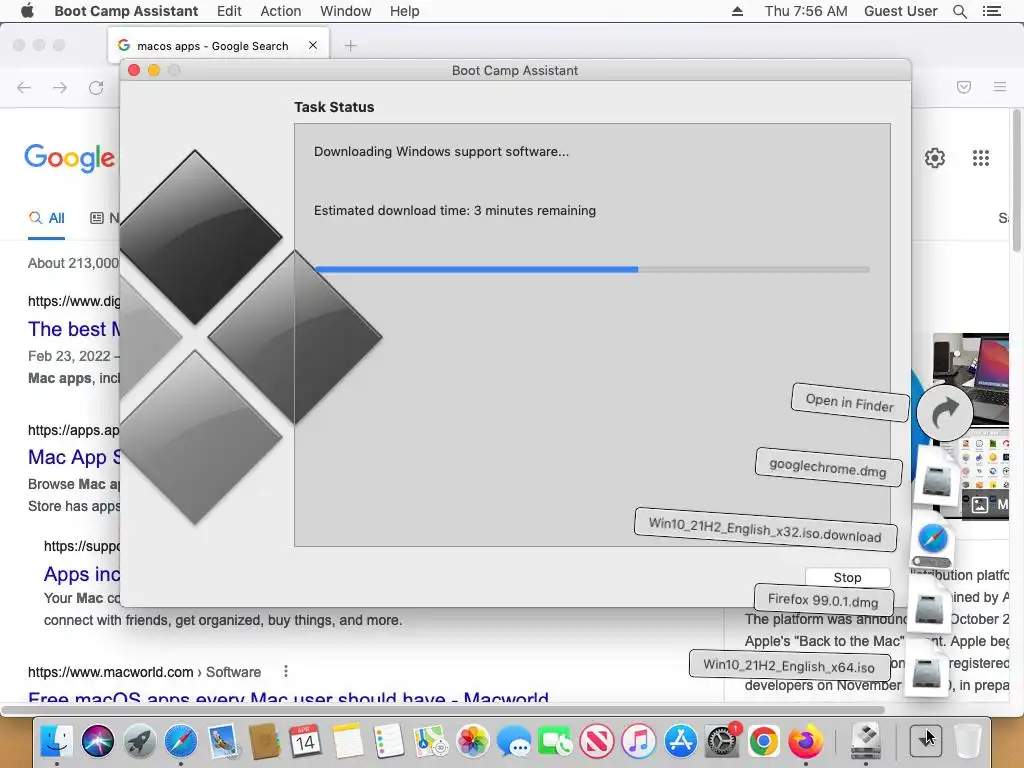Screen dimensions: 1024x768
Task: Select the macos apps Google Search tab
Action: coord(219,46)
